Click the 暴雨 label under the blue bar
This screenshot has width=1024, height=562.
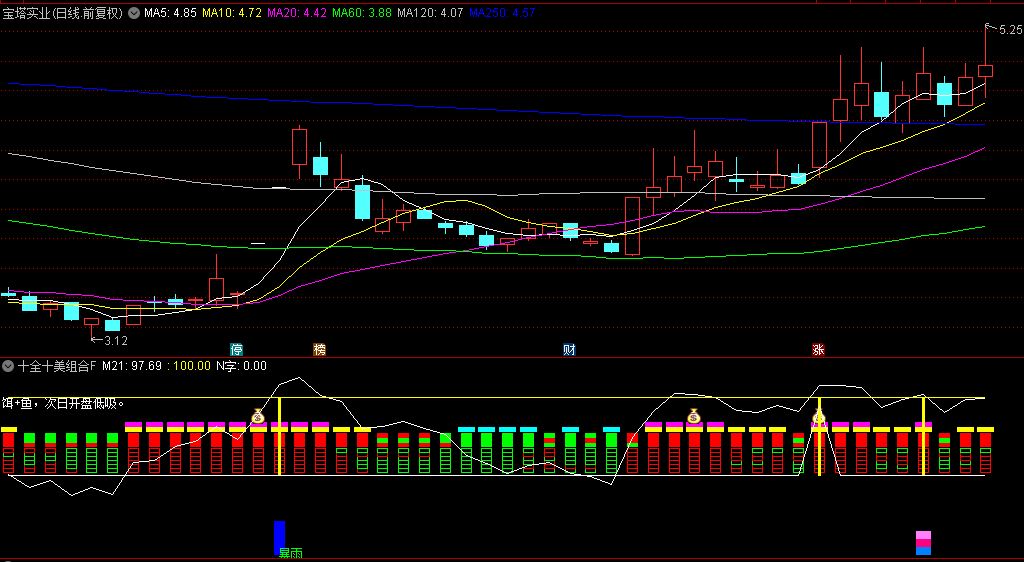point(291,554)
